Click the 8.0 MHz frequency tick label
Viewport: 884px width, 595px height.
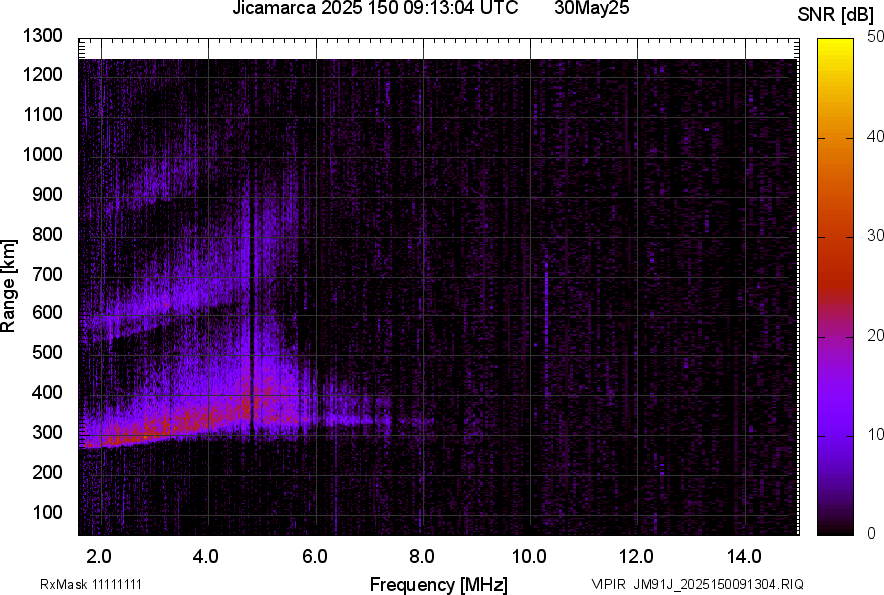point(422,556)
